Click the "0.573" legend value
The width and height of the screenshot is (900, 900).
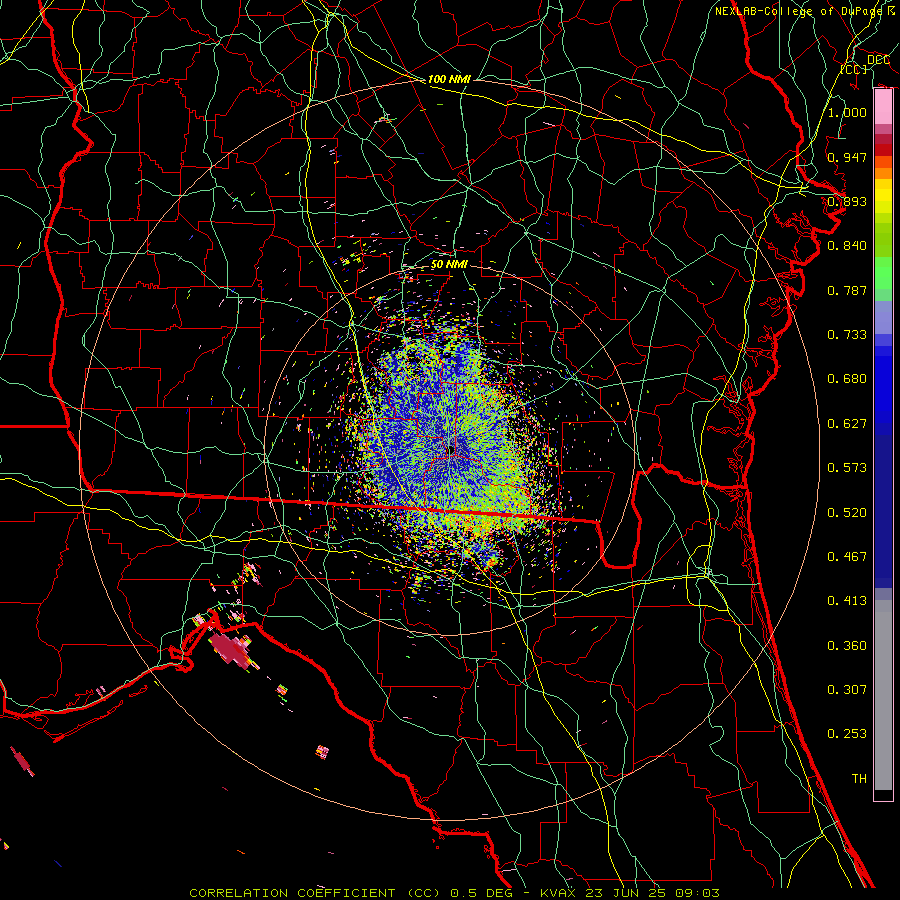(x=847, y=468)
